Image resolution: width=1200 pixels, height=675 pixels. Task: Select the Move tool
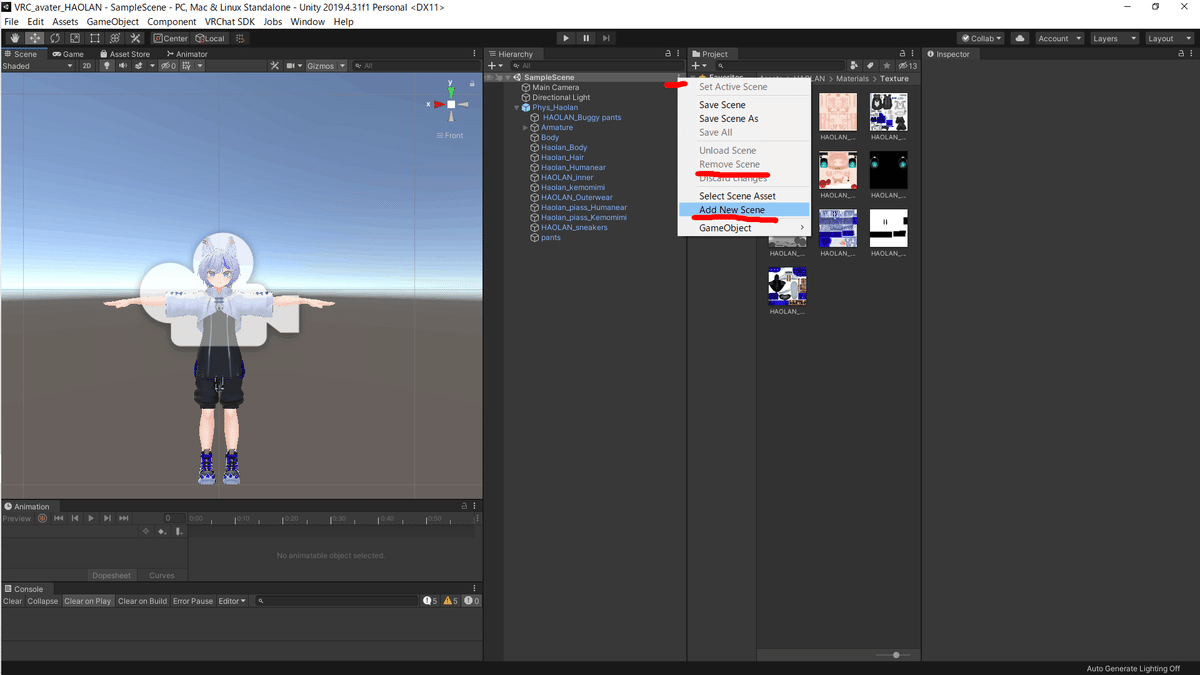[33, 38]
